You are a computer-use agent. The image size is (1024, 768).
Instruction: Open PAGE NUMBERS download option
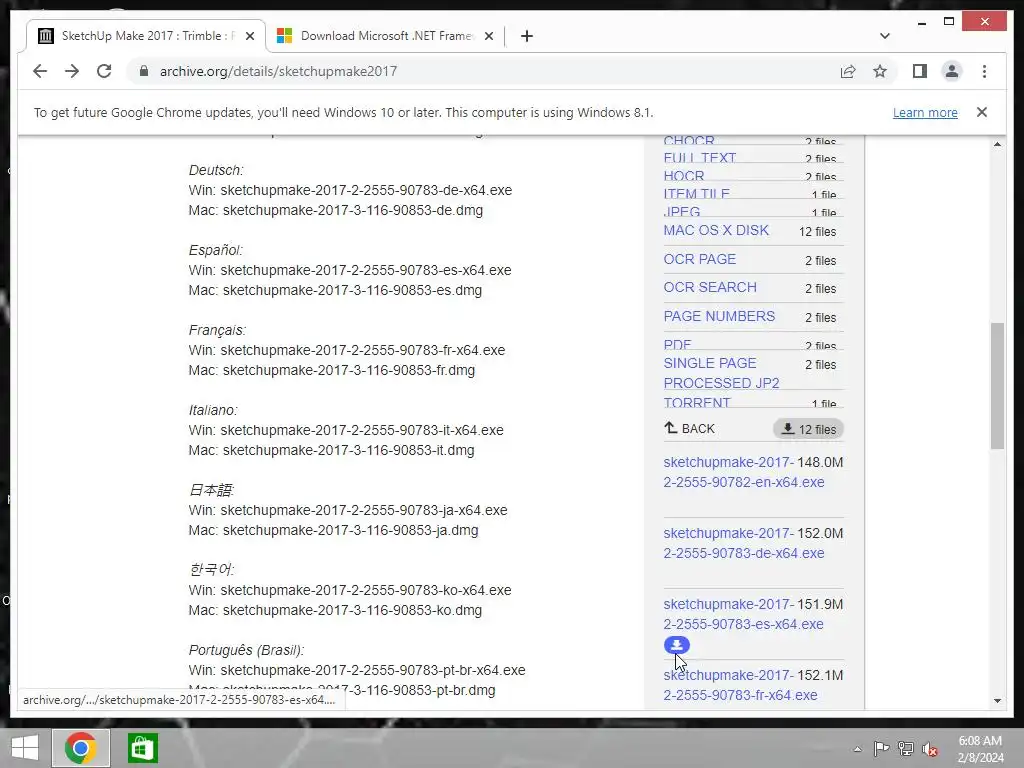tap(719, 316)
